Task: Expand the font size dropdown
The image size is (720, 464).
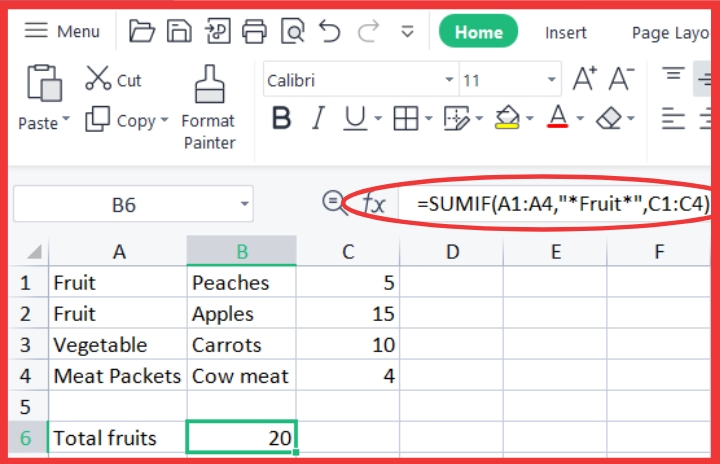Action: point(552,80)
